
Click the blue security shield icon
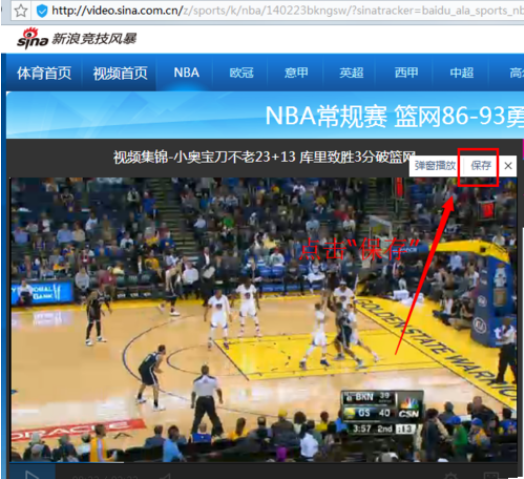[42, 11]
